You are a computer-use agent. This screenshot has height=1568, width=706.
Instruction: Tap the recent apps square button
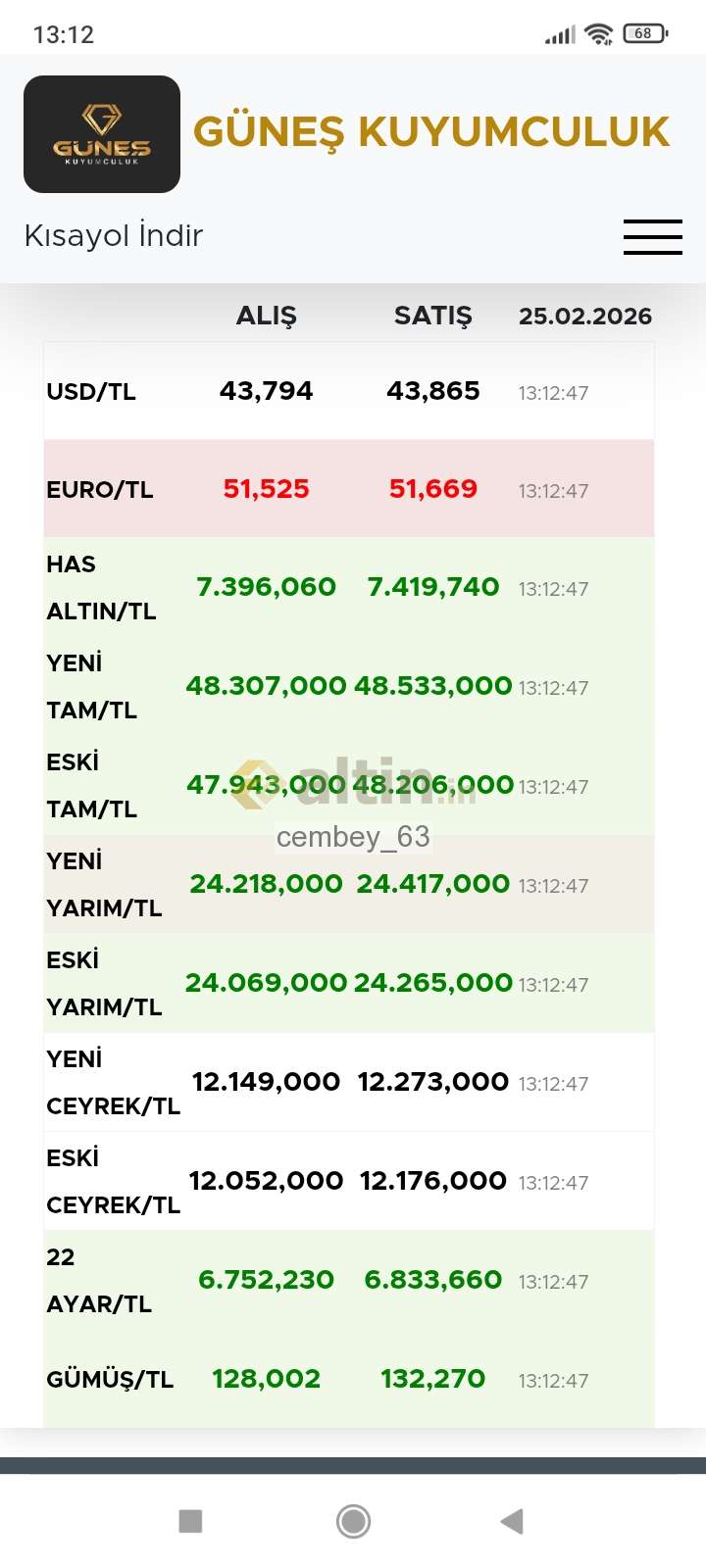190,1521
